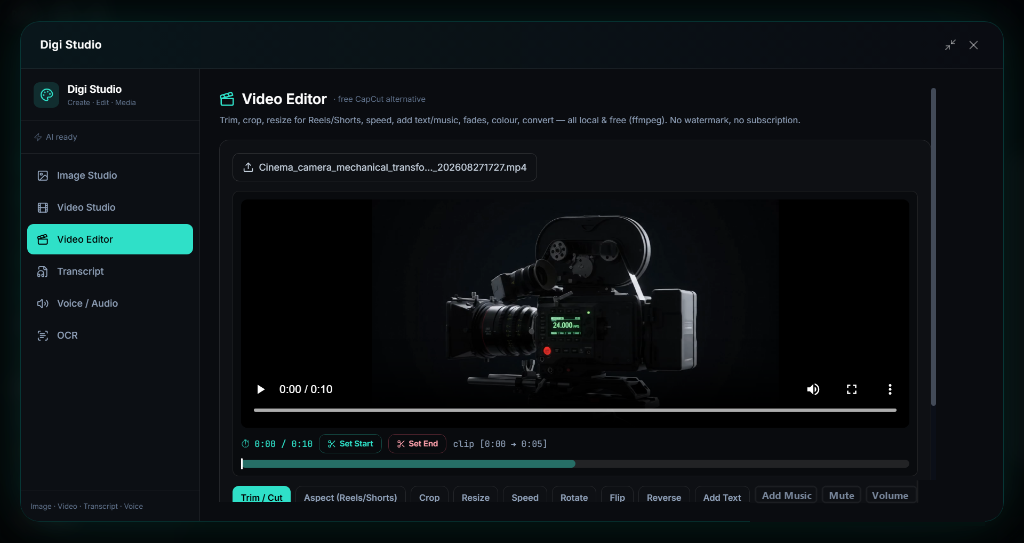This screenshot has width=1024, height=543.
Task: Click the 'Image · Video · Transcript · Voice' footer text
Action: click(x=87, y=506)
